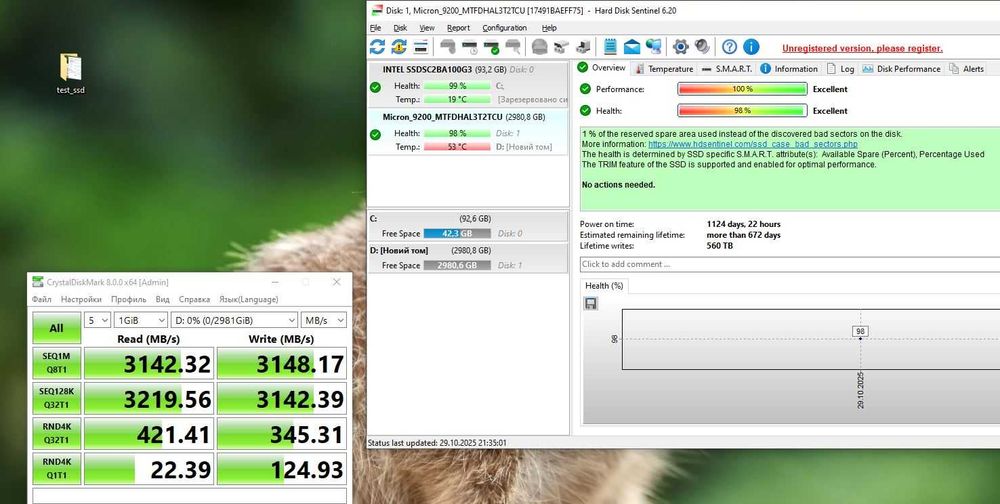Select the D: [Новый том] partition header
Image resolution: width=1000 pixels, height=504 pixels.
coord(467,250)
